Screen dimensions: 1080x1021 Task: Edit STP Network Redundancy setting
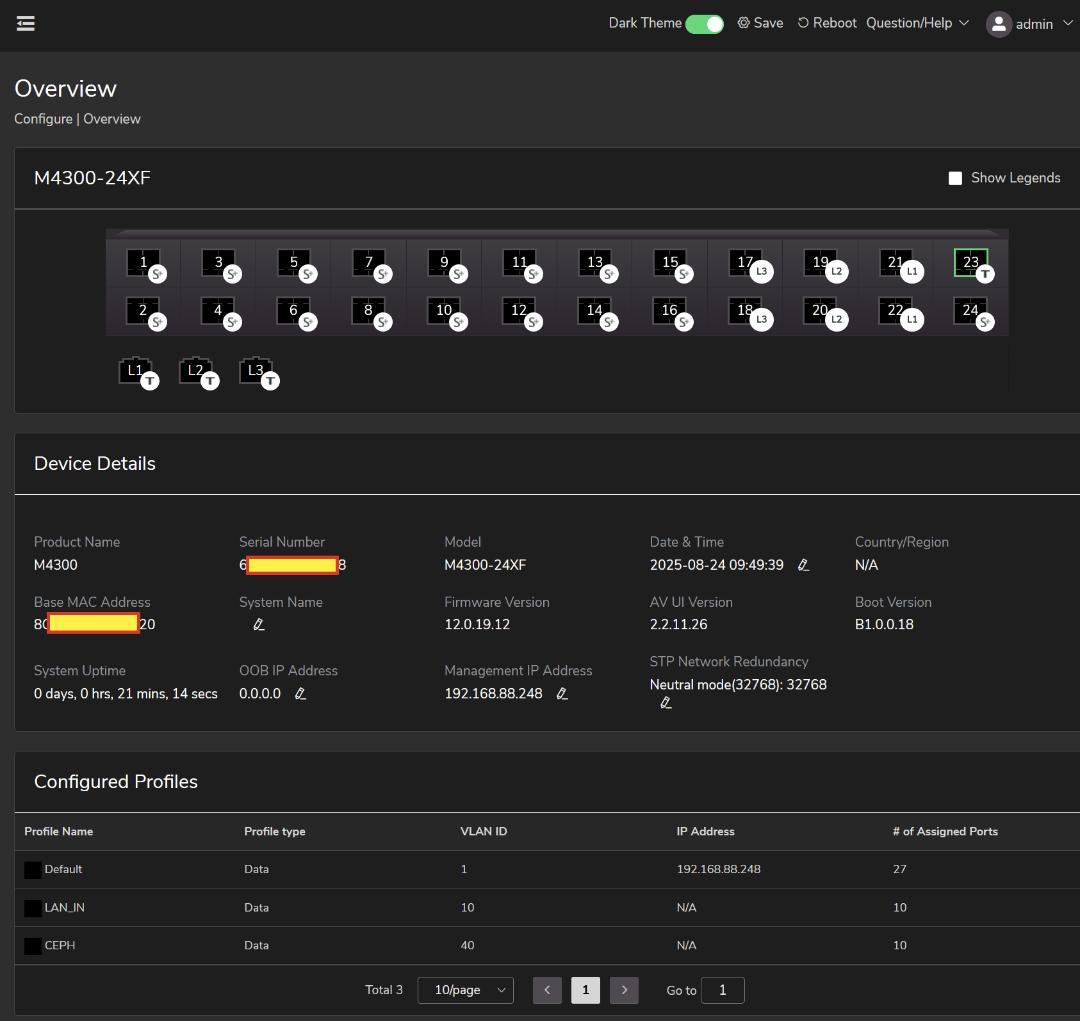666,703
